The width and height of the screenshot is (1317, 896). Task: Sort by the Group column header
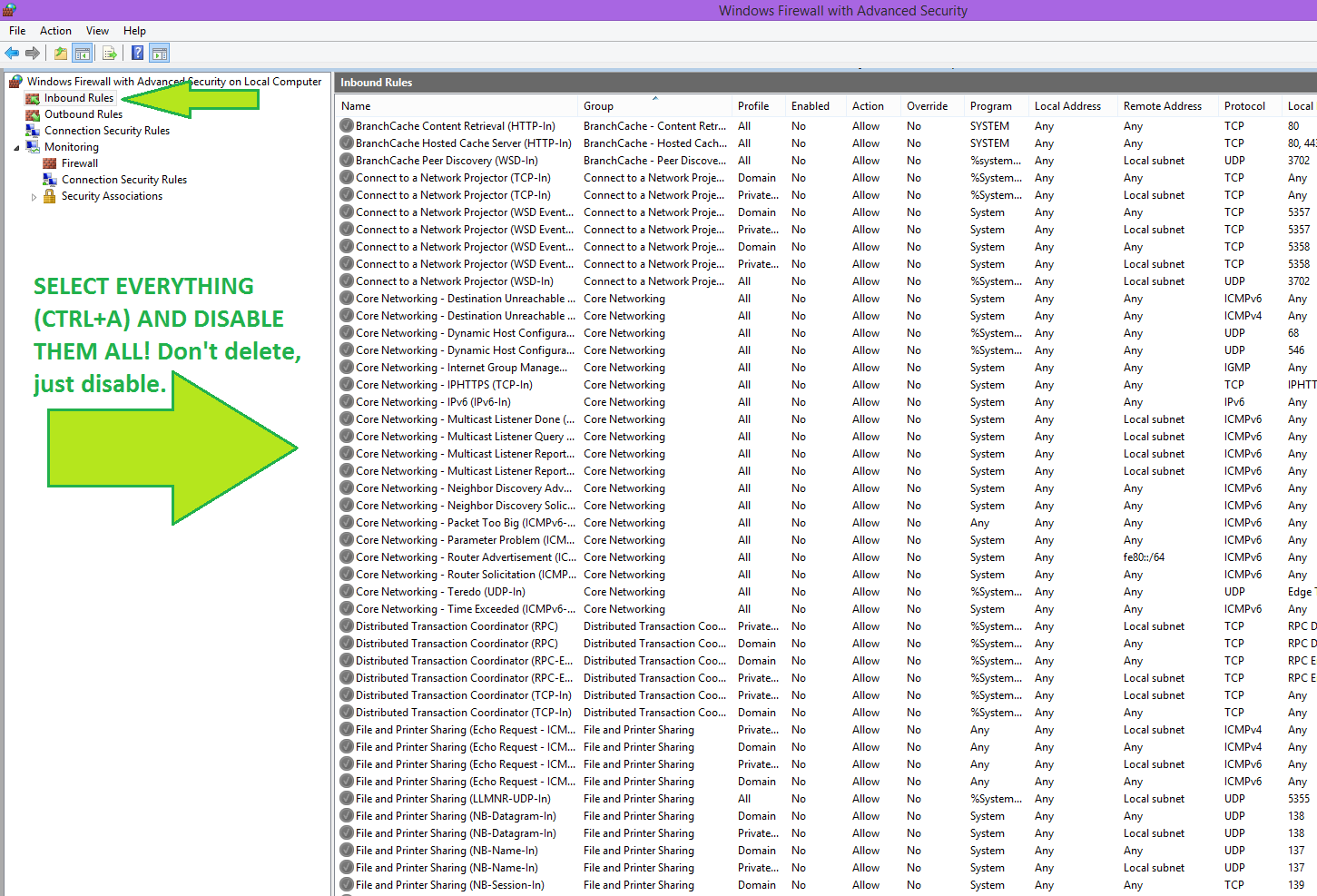(x=654, y=106)
